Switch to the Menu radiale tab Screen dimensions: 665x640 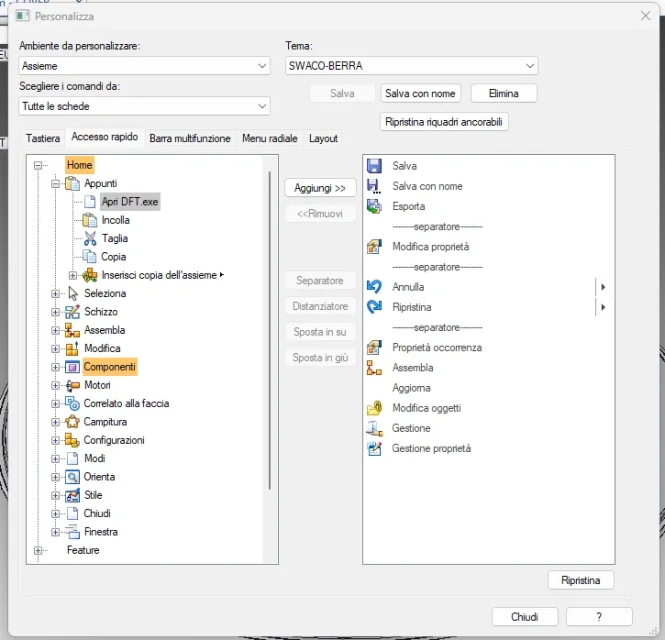269,139
